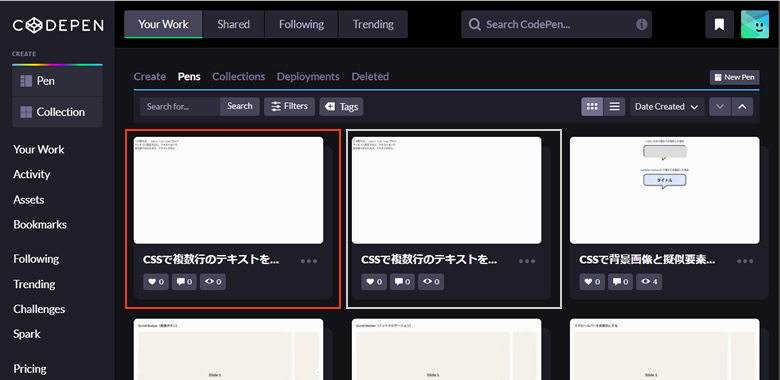780x380 pixels.
Task: Switch to the Following top tab
Action: 301,24
